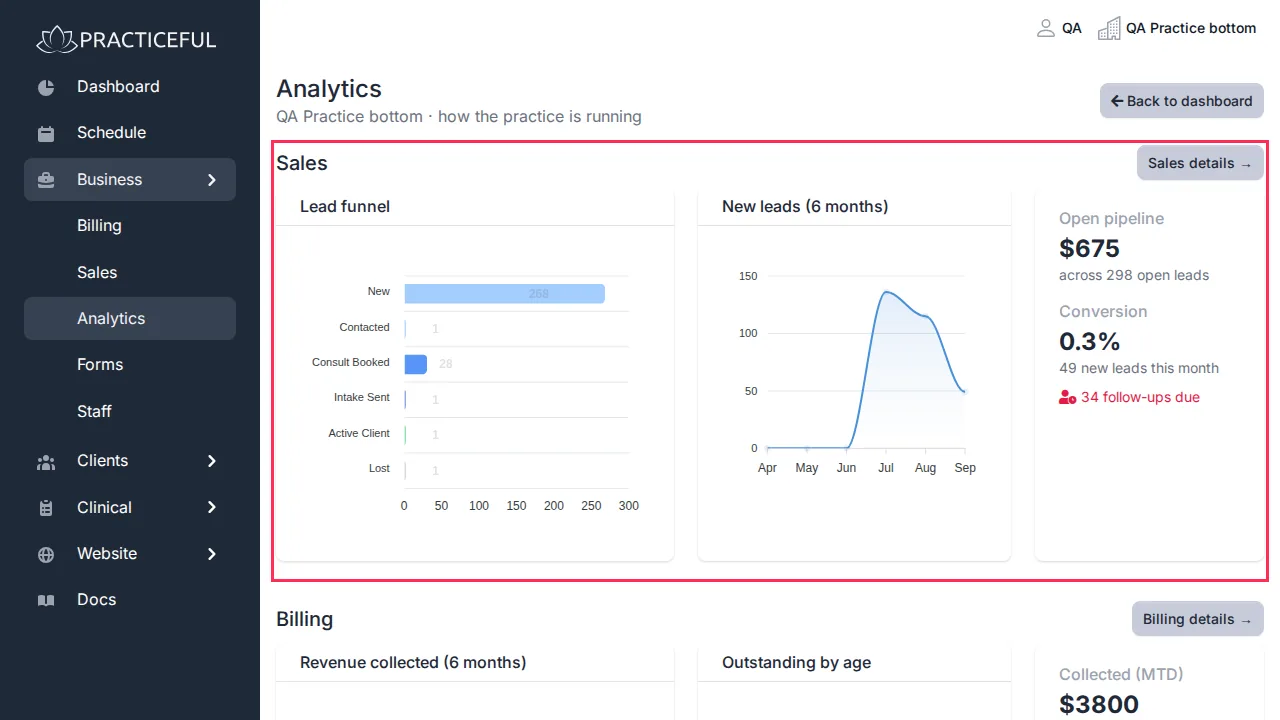Select the Analytics submenu item
Image resolution: width=1280 pixels, height=720 pixels.
click(130, 318)
